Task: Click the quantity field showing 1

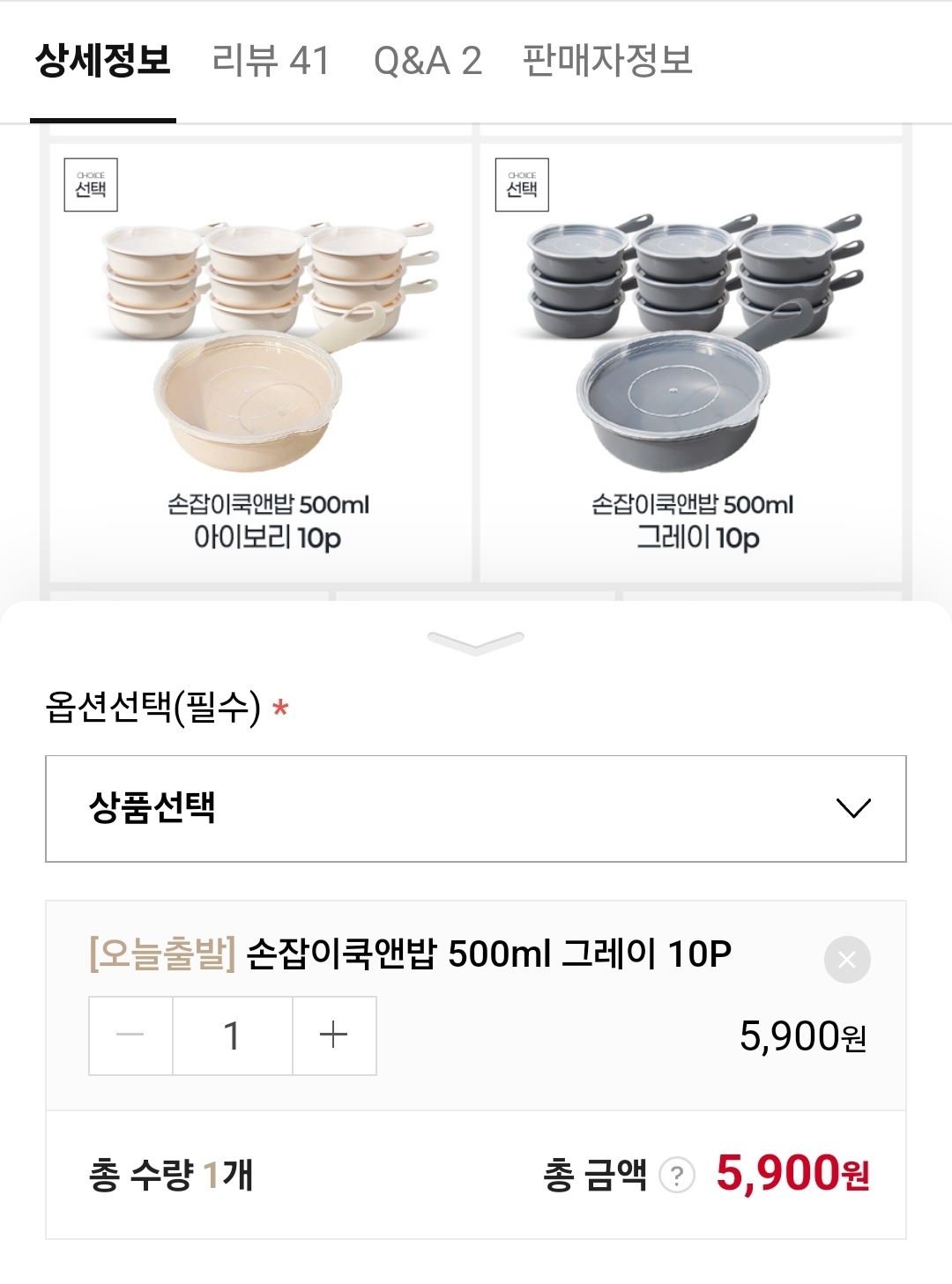Action: pos(232,1035)
